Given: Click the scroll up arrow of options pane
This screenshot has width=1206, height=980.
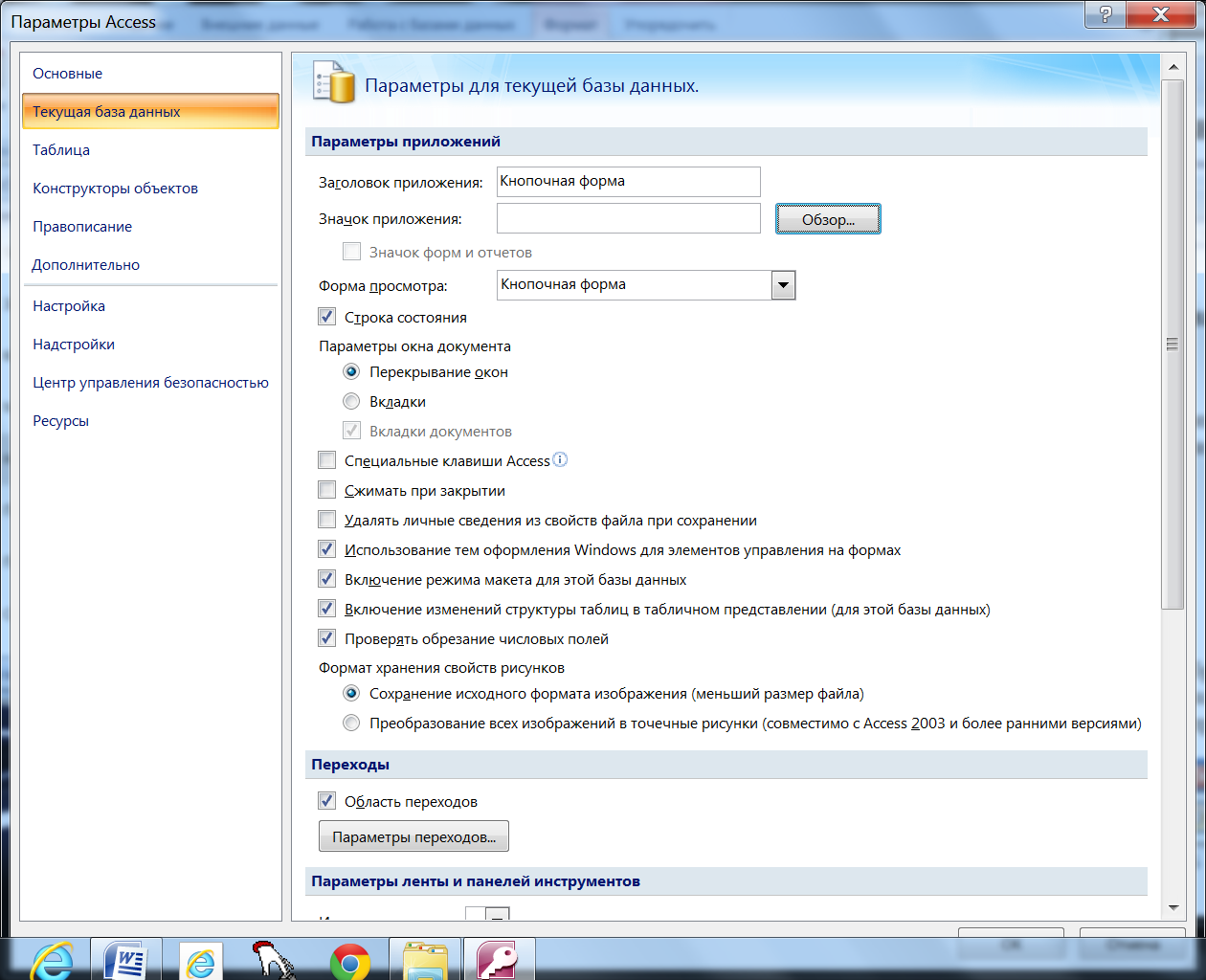Looking at the screenshot, I should (1172, 67).
